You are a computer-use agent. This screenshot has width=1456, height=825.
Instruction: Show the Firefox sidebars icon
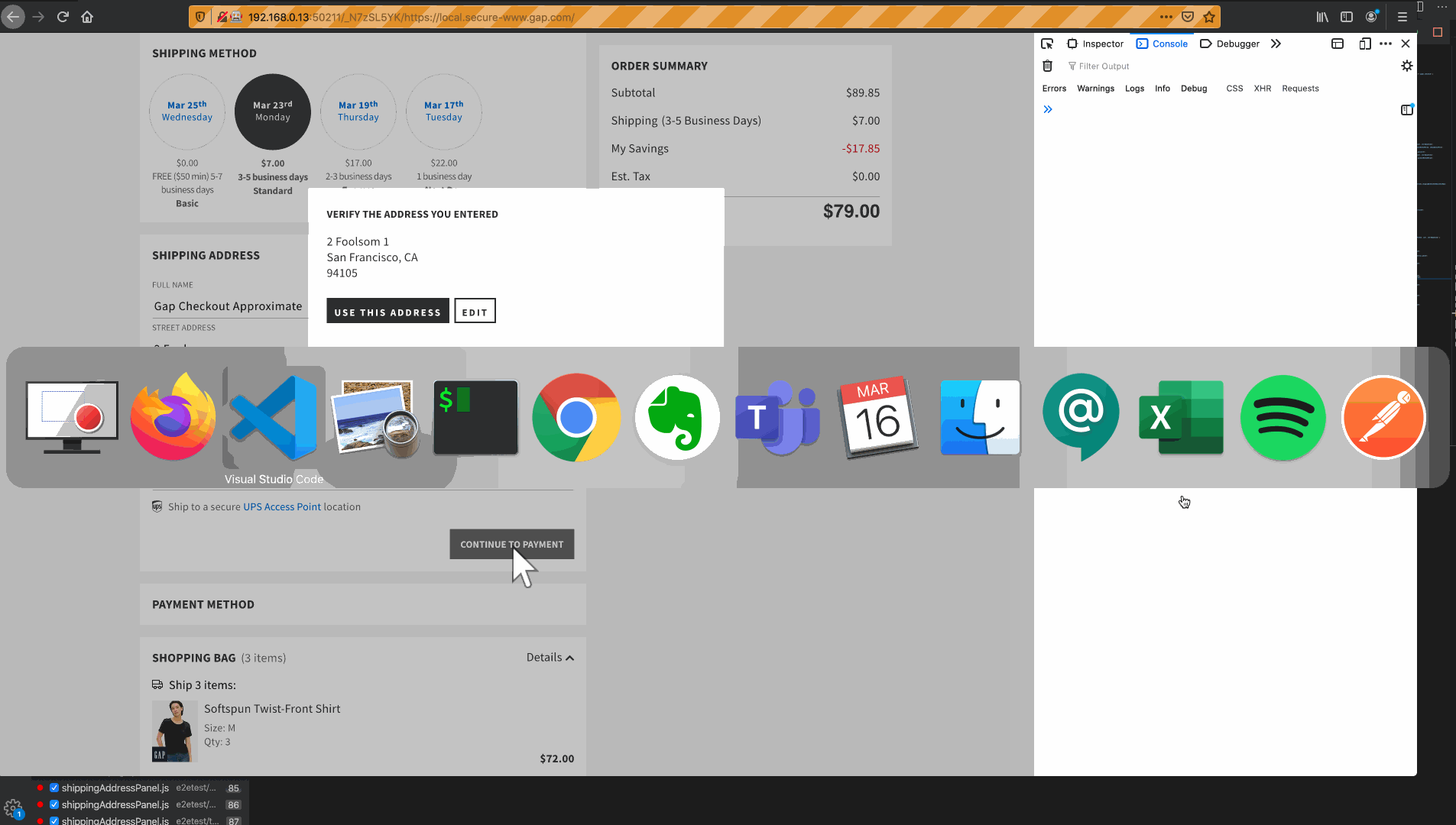point(1347,17)
